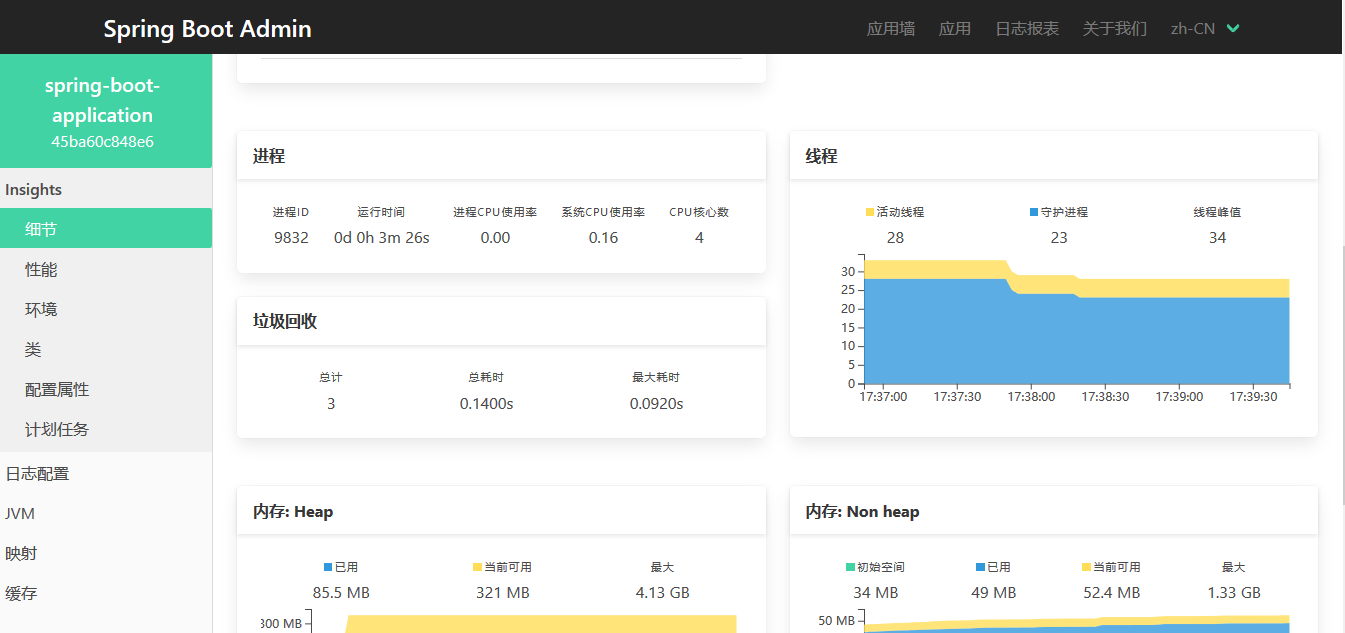Click the 总耗时 value 0.1400s

tap(487, 404)
